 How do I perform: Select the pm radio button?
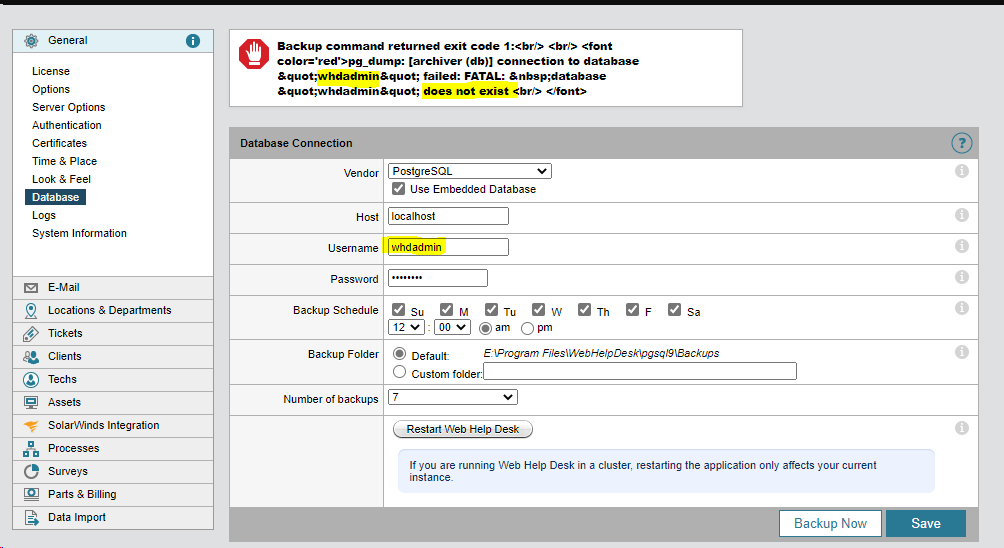[527, 327]
